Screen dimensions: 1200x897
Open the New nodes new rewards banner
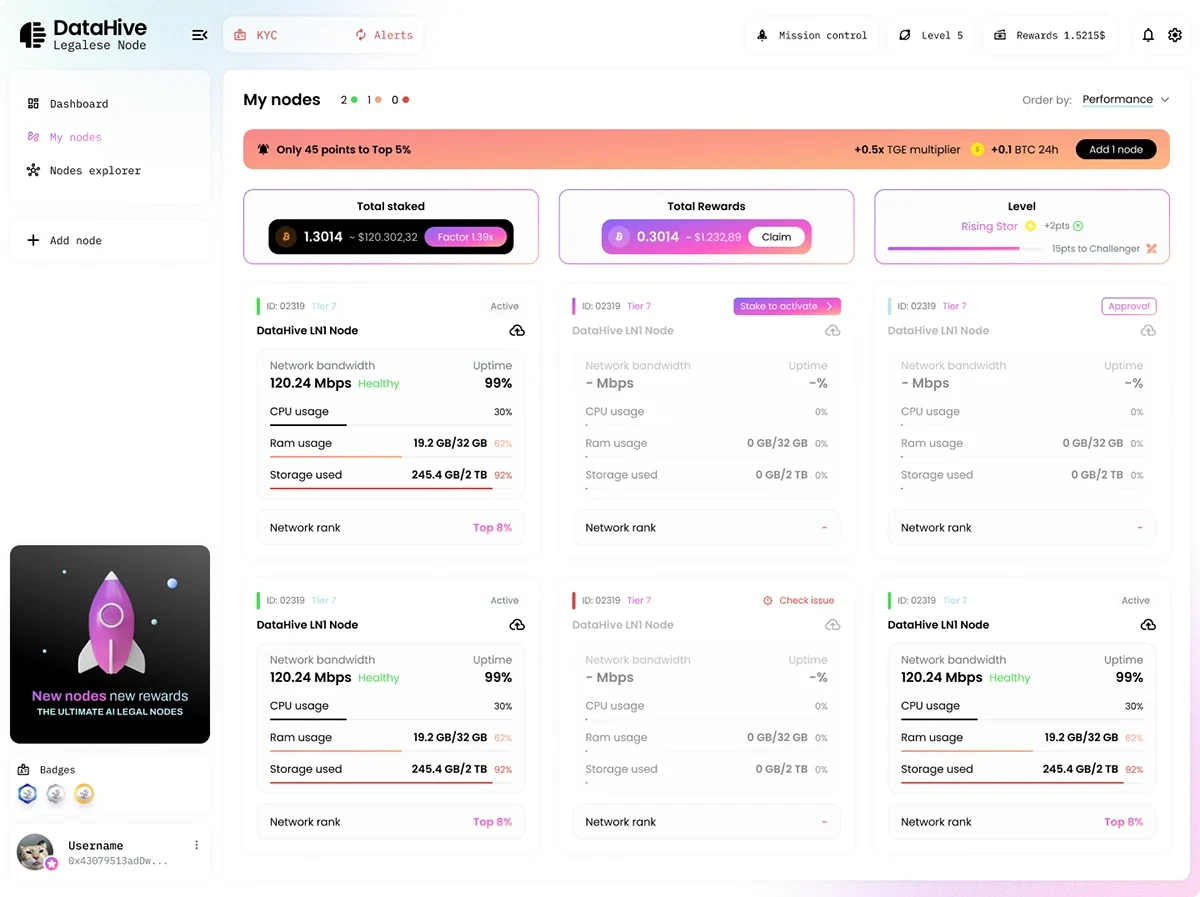(x=110, y=644)
